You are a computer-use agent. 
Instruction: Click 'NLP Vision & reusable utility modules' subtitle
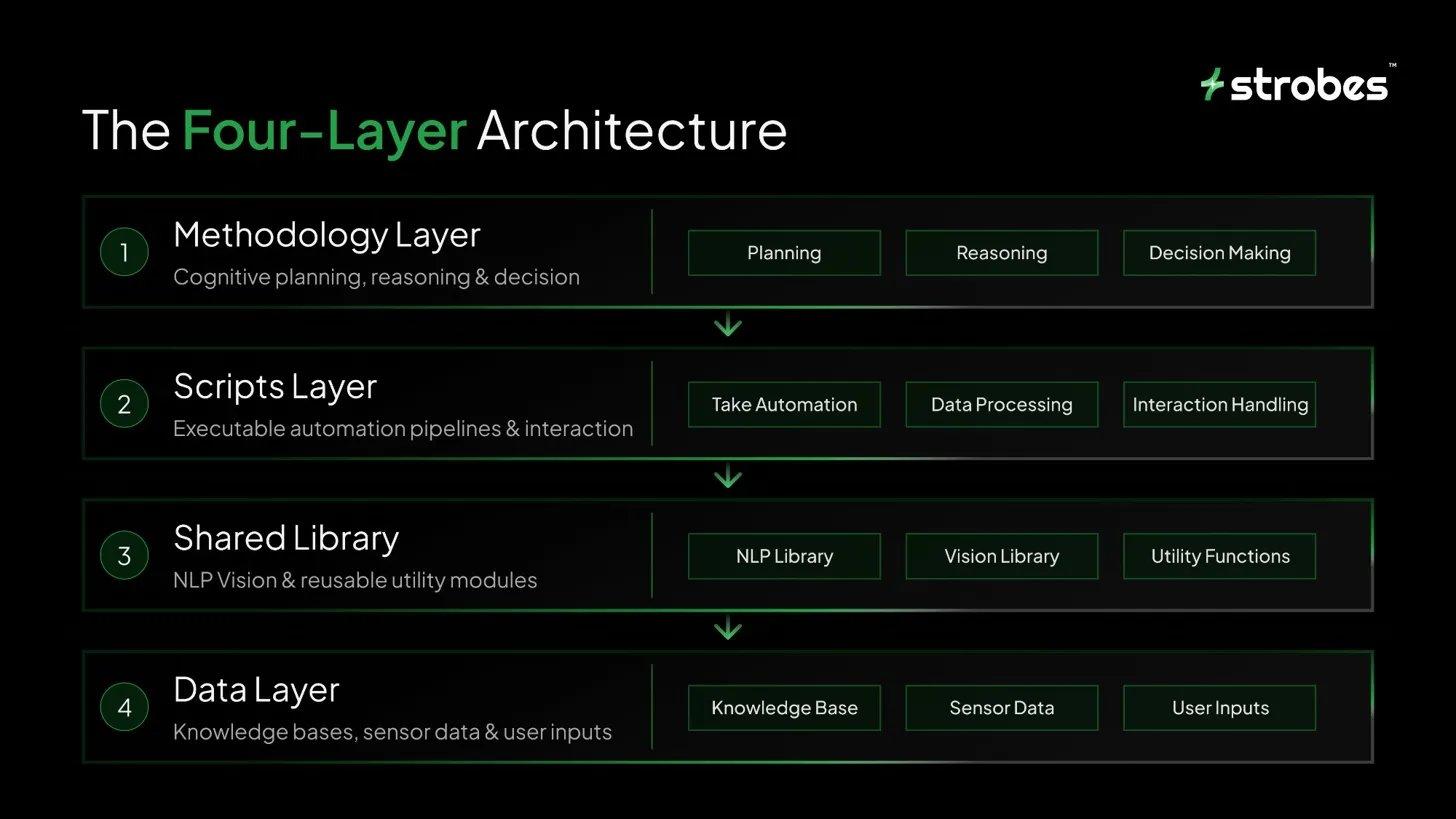click(355, 580)
